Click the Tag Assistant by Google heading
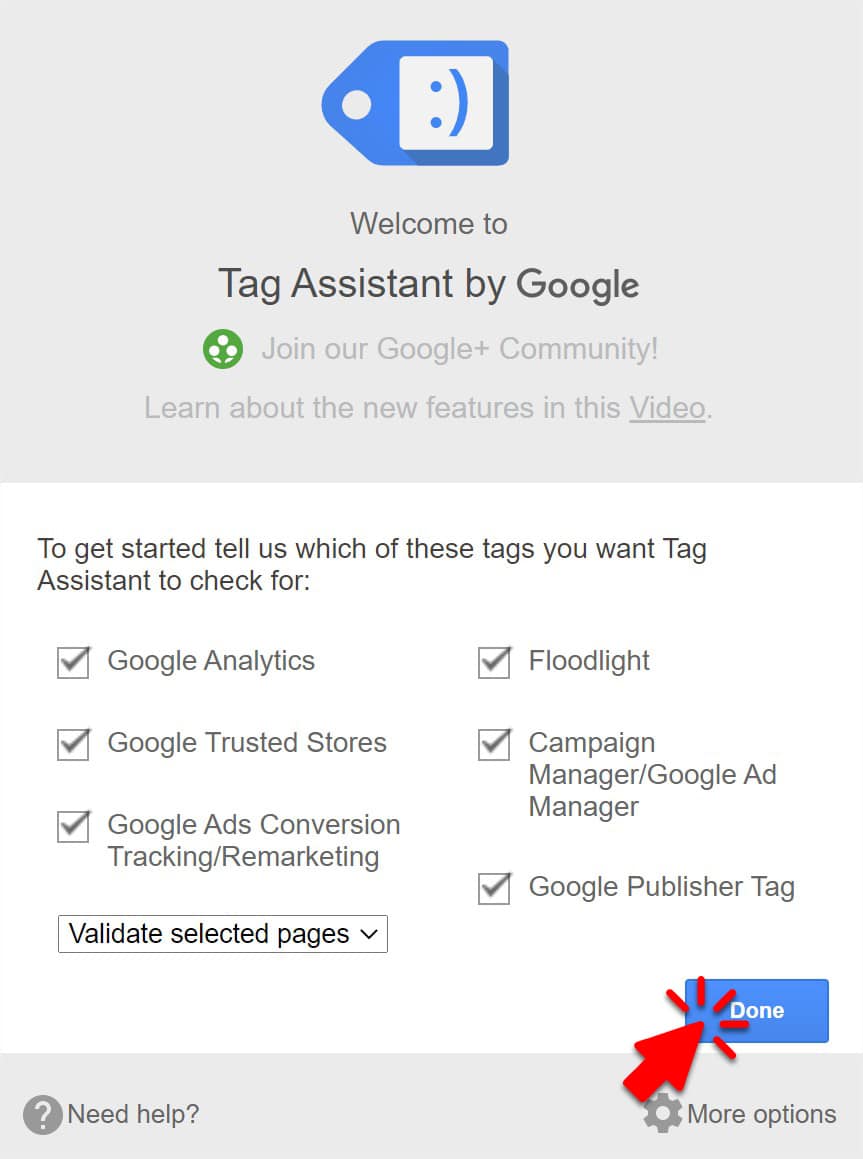The image size is (863, 1159). (429, 284)
